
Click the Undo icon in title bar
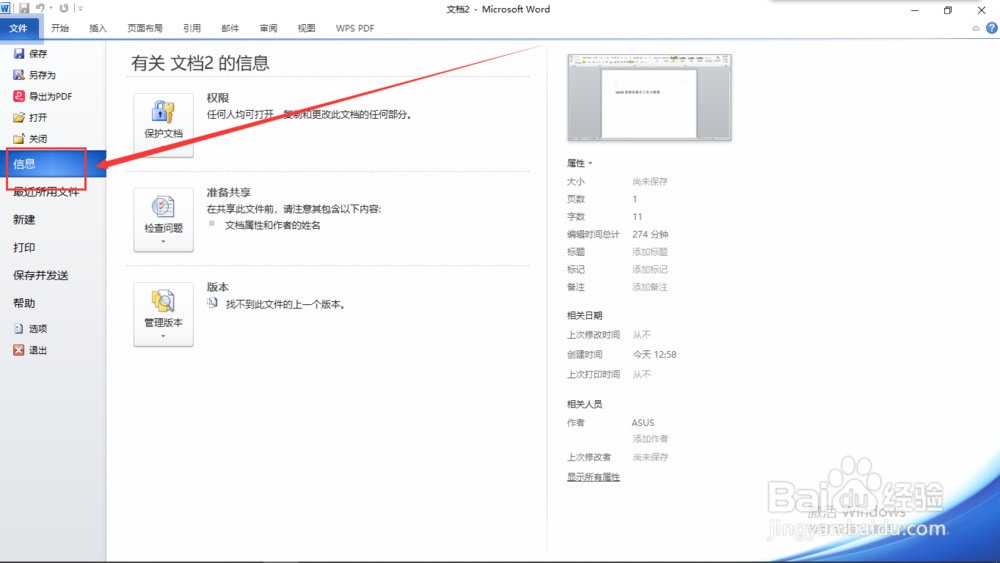pos(40,8)
